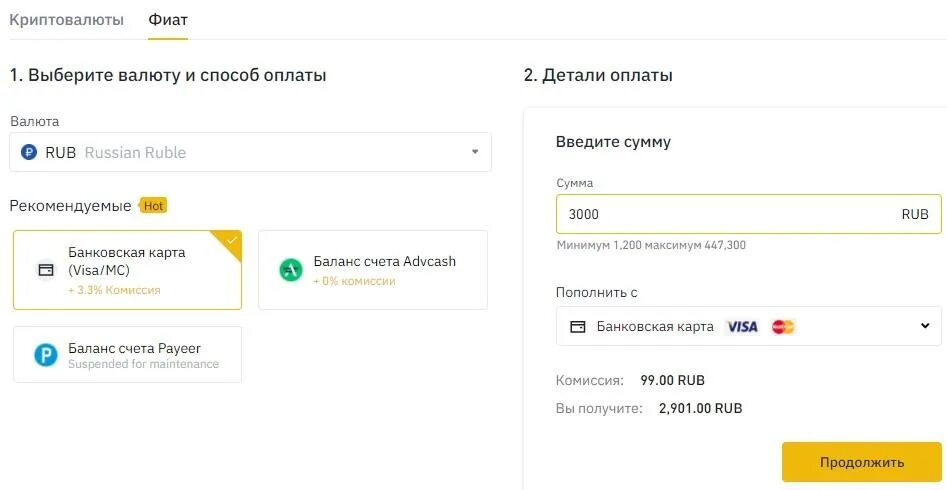Click the Продолжить button
Viewport: 947px width, 490px height.
pyautogui.click(x=861, y=462)
